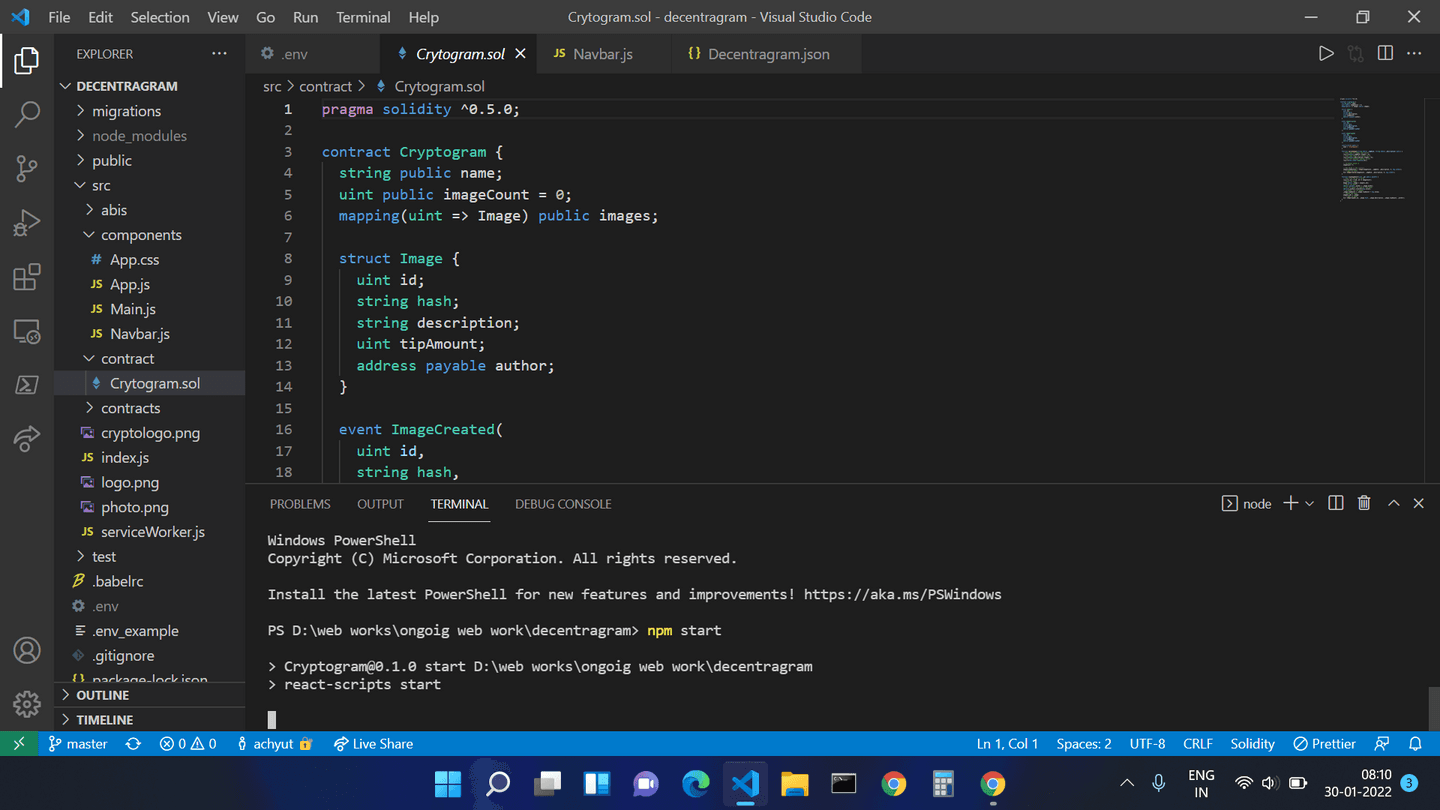1440x810 pixels.
Task: Maximize the panel with up chevron
Action: pos(1393,503)
